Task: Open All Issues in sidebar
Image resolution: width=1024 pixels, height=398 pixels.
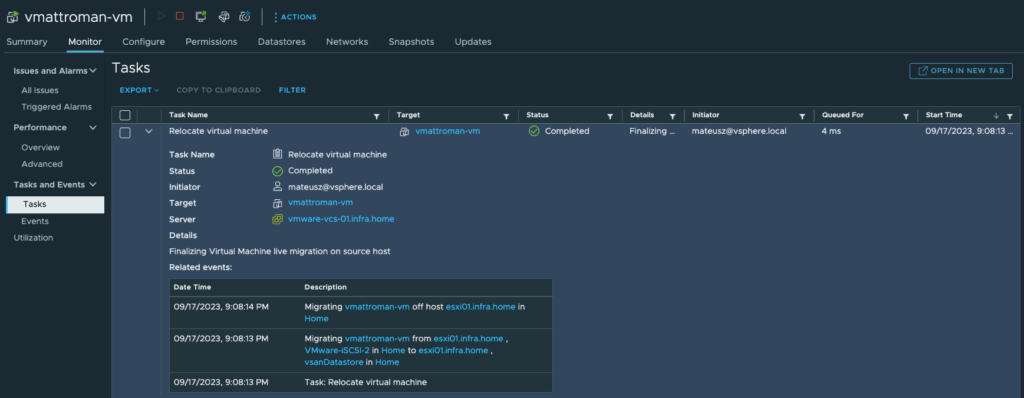Action: pyautogui.click(x=40, y=90)
